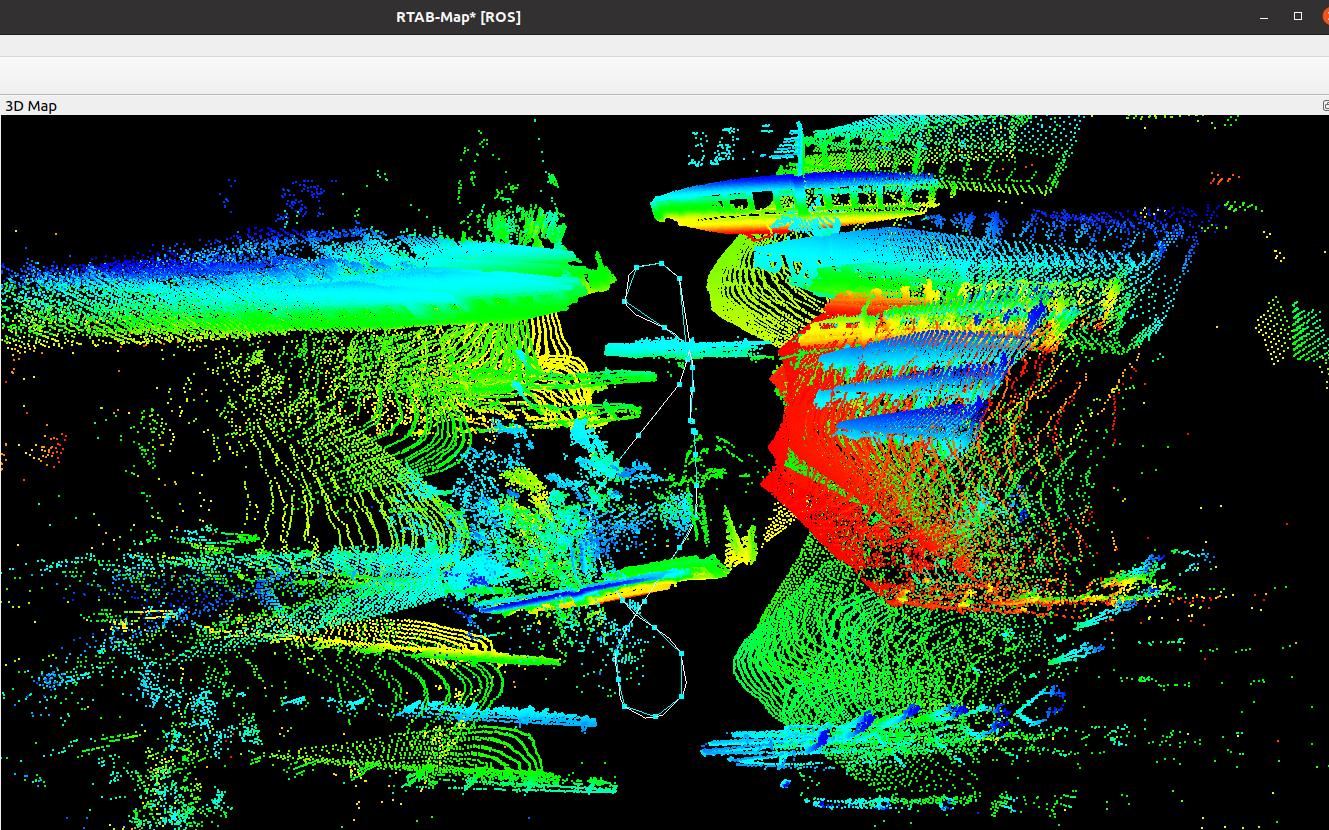Click the blank toolbar area above 3D Map
The image size is (1329, 830).
point(600,75)
